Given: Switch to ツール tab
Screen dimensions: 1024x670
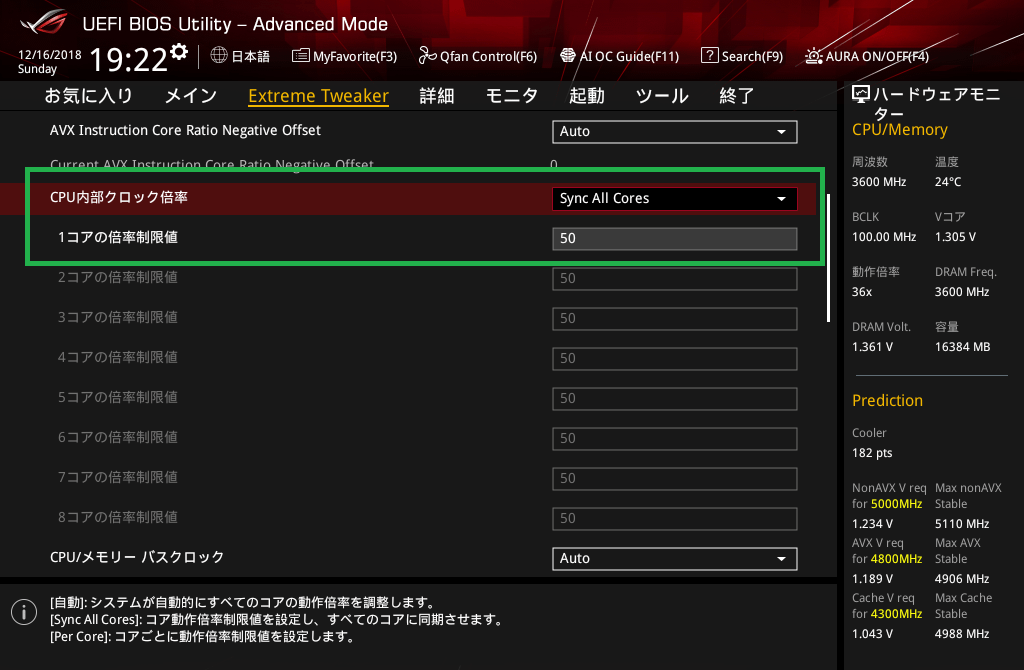Looking at the screenshot, I should click(662, 96).
